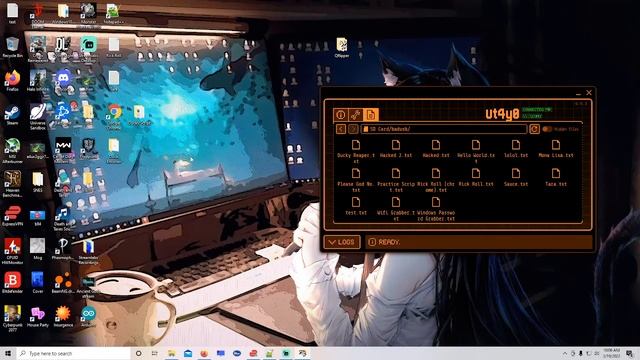Open the Windows Start menu
The height and width of the screenshot is (360, 640).
tap(7, 353)
